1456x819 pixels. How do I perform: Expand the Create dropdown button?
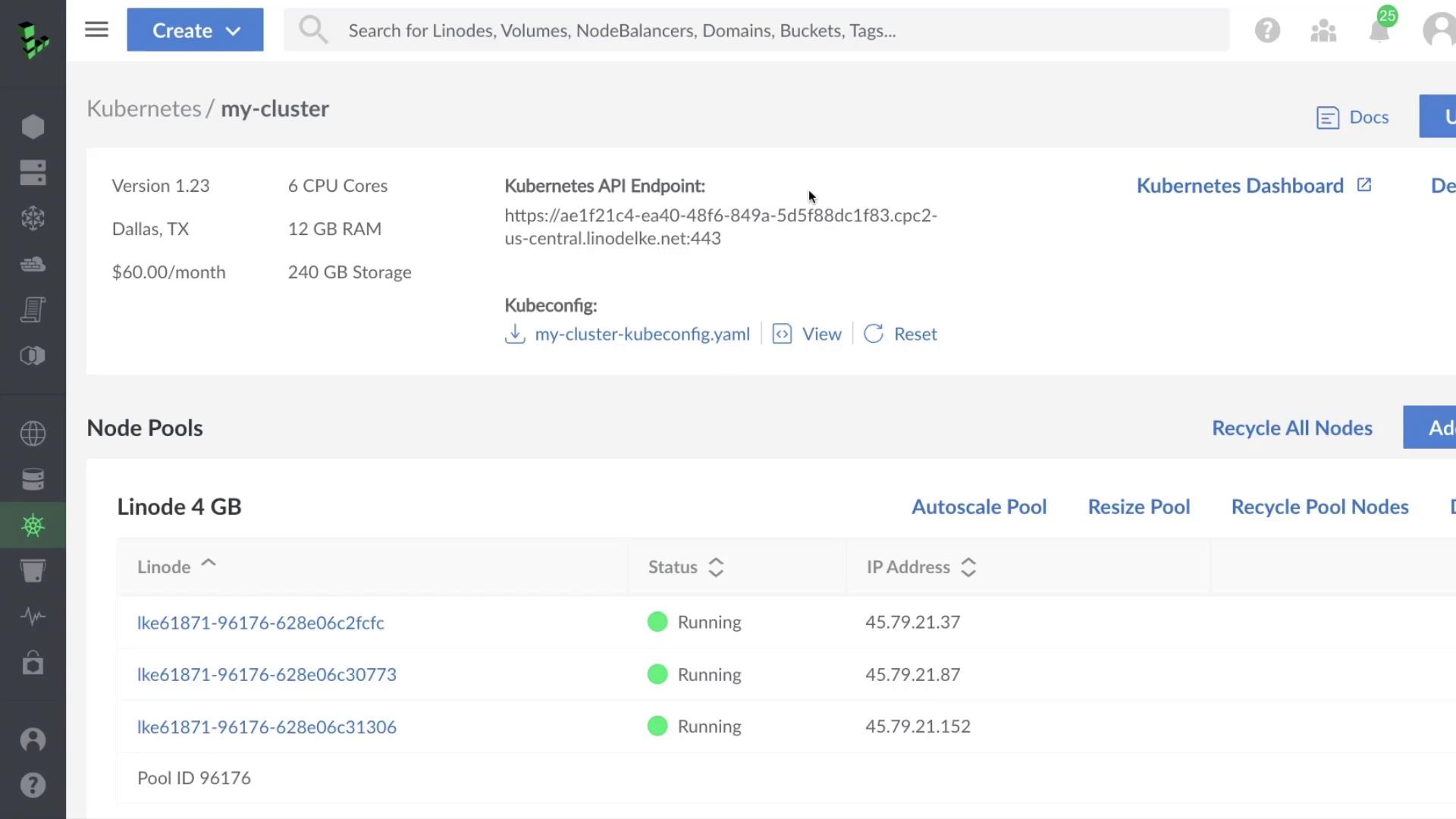pyautogui.click(x=195, y=30)
